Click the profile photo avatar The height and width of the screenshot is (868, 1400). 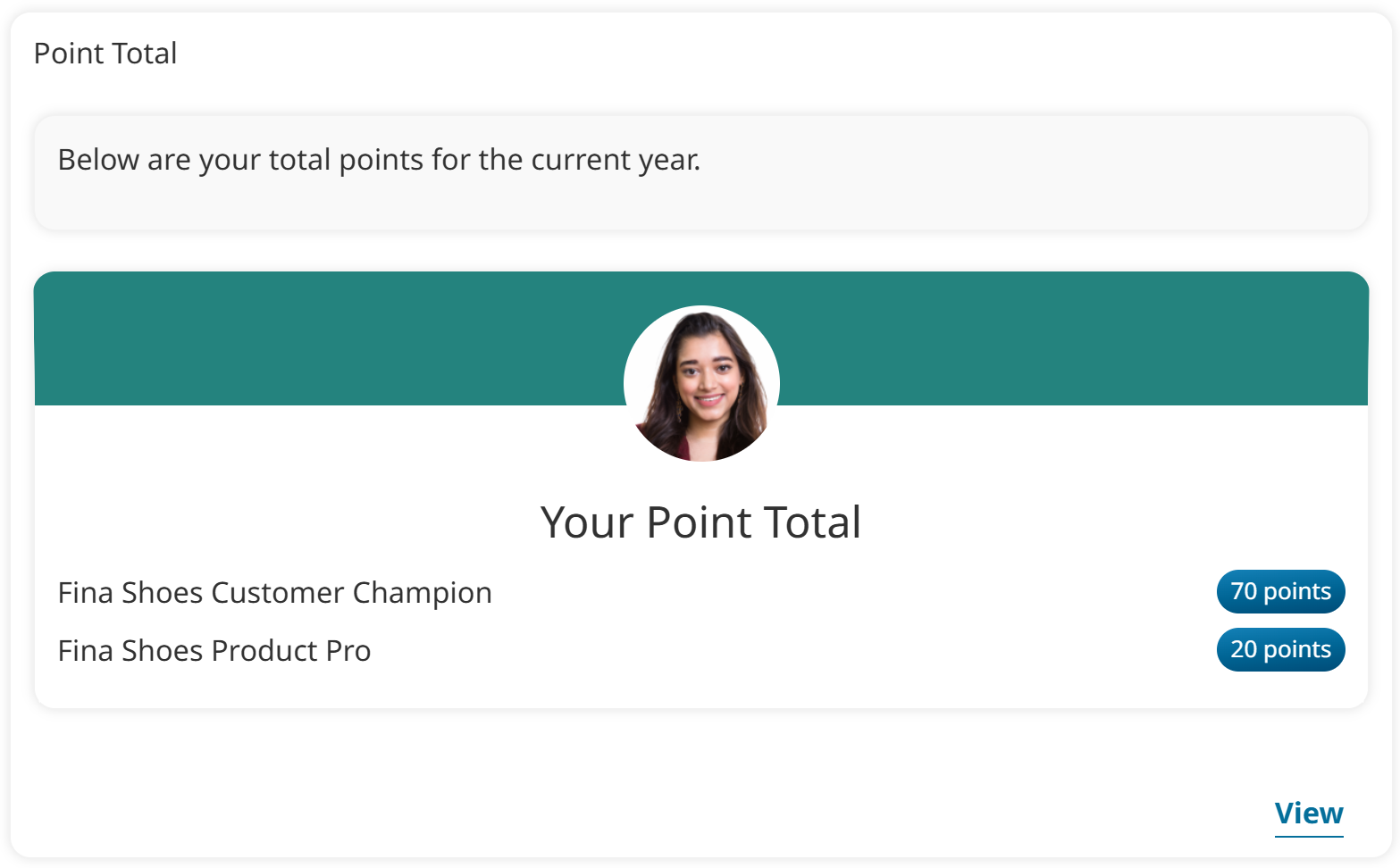pyautogui.click(x=701, y=384)
